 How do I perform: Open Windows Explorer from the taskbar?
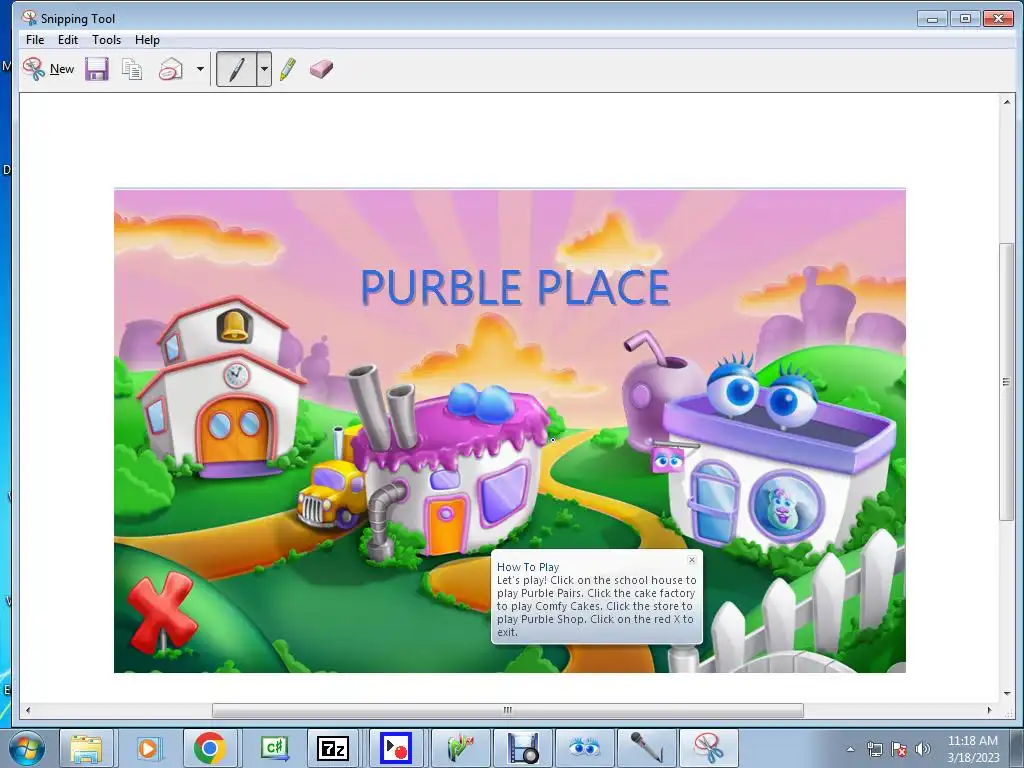[87, 748]
